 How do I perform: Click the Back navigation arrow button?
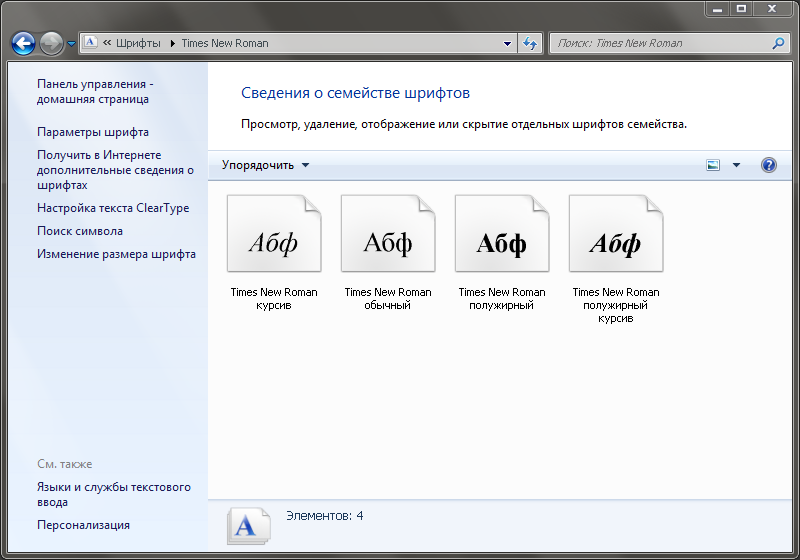pos(24,43)
